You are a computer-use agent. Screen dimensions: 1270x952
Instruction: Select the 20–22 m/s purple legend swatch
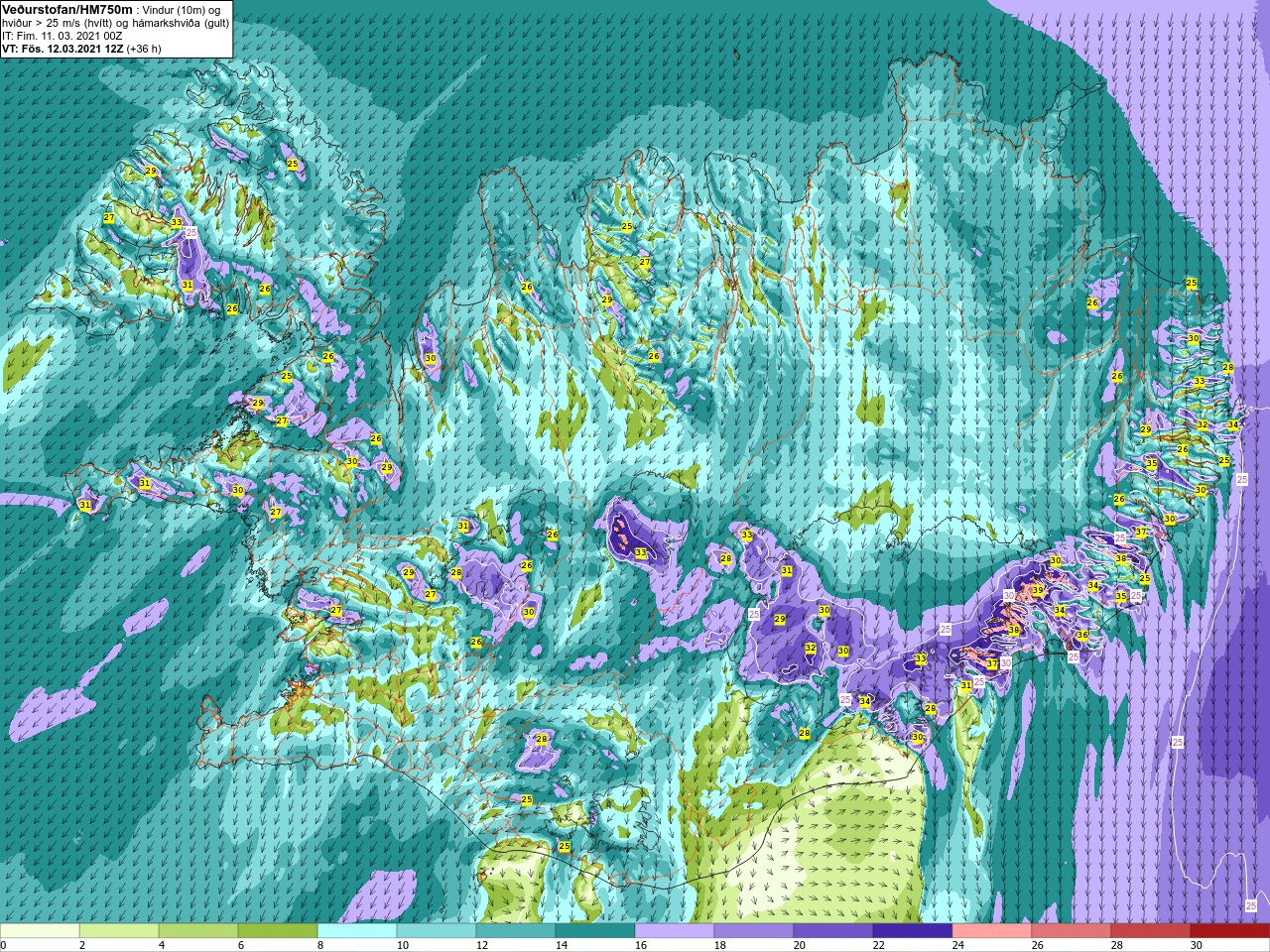tap(833, 931)
